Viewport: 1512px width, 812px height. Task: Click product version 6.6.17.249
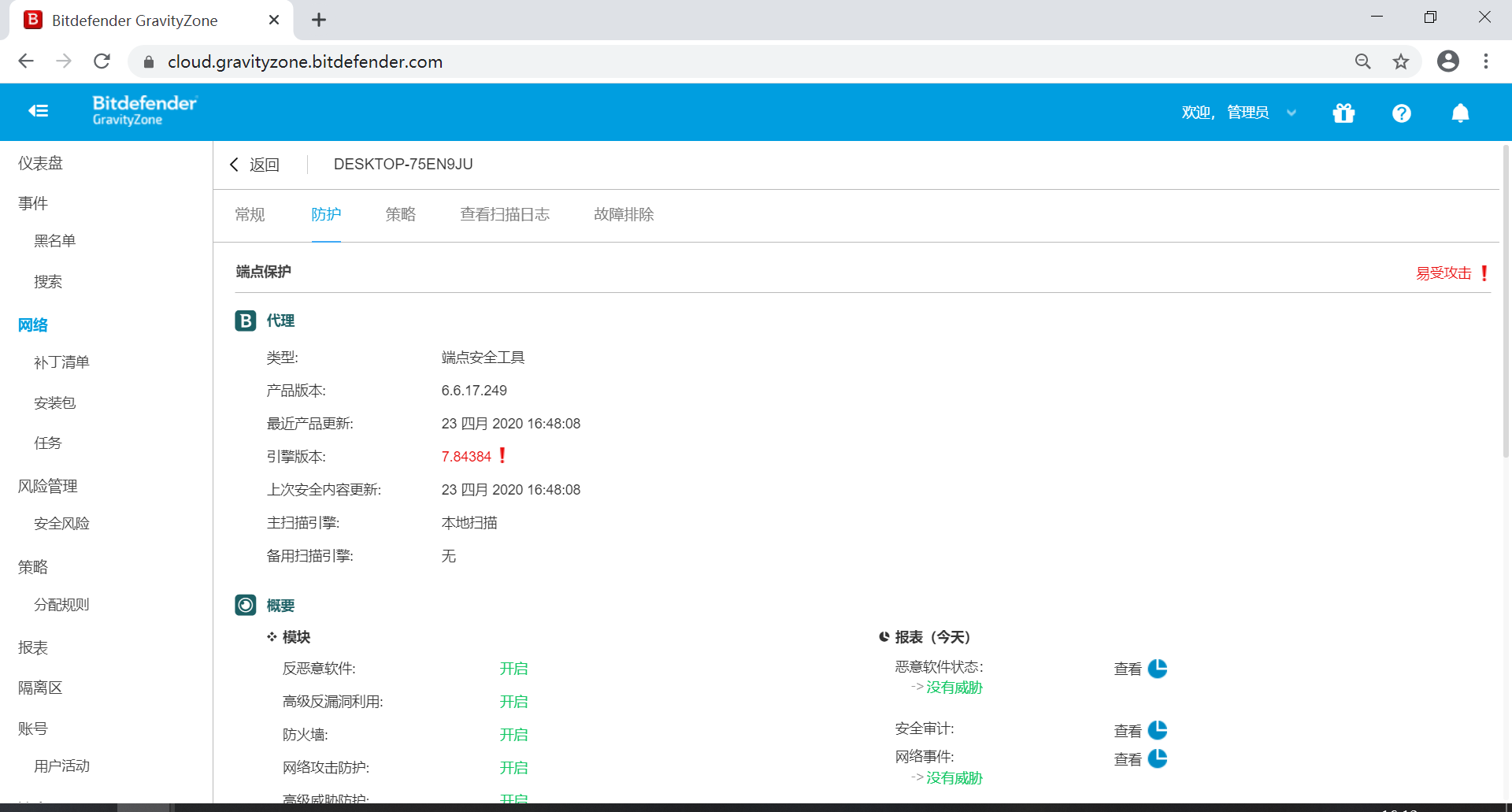coord(474,391)
